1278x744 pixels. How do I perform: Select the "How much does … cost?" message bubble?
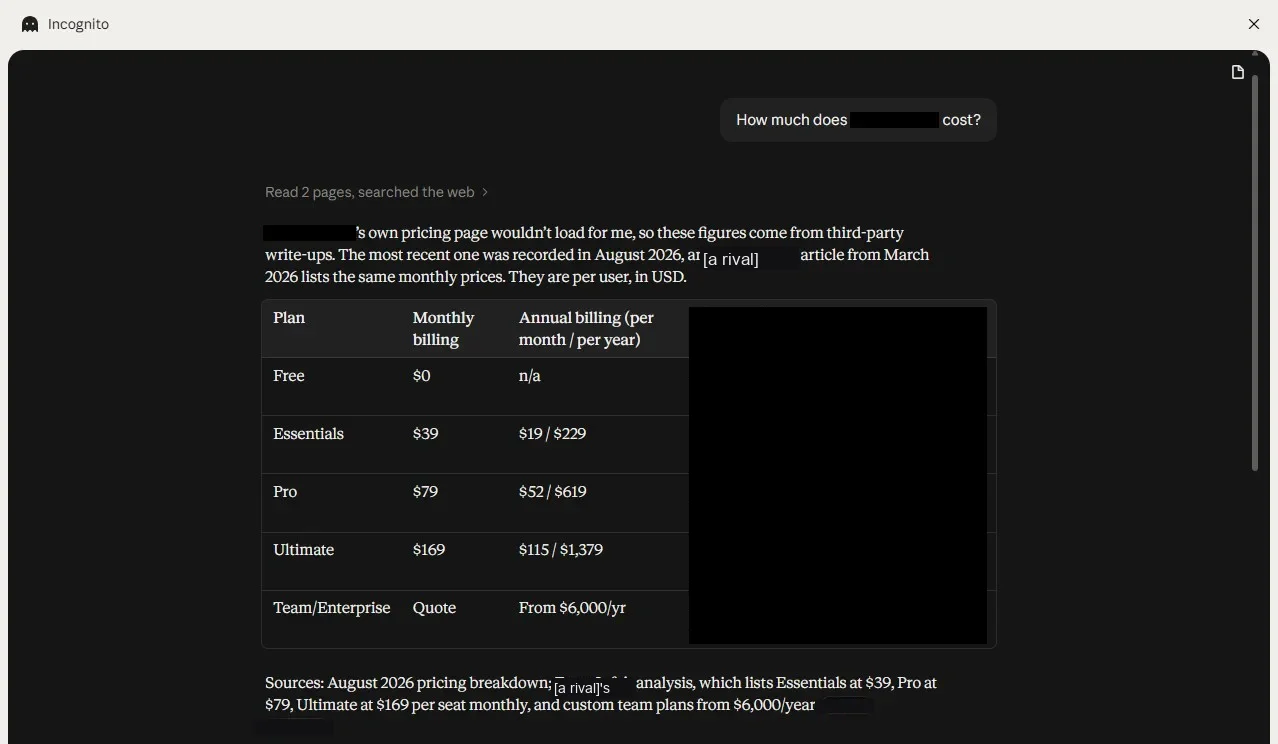pyautogui.click(x=858, y=120)
